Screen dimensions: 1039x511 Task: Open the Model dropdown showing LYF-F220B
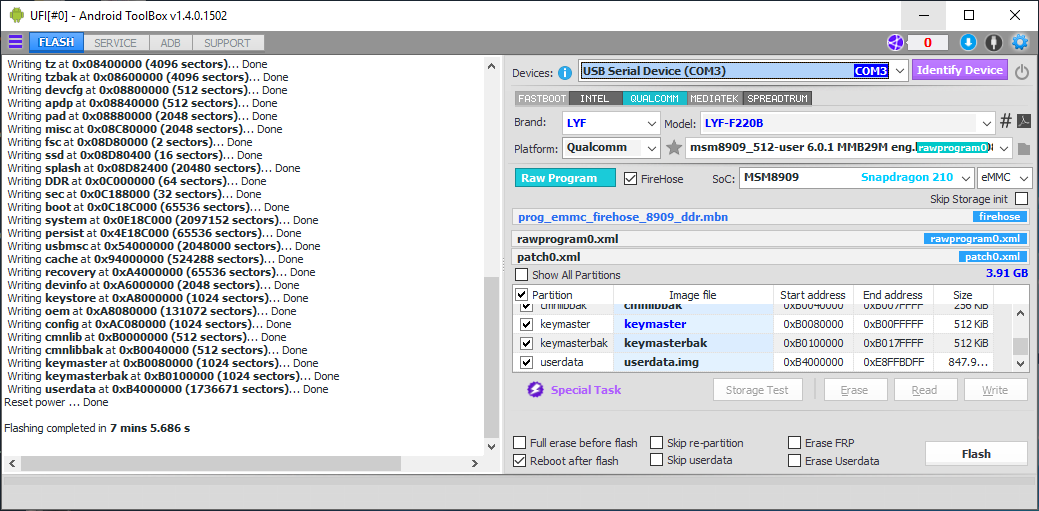point(847,123)
